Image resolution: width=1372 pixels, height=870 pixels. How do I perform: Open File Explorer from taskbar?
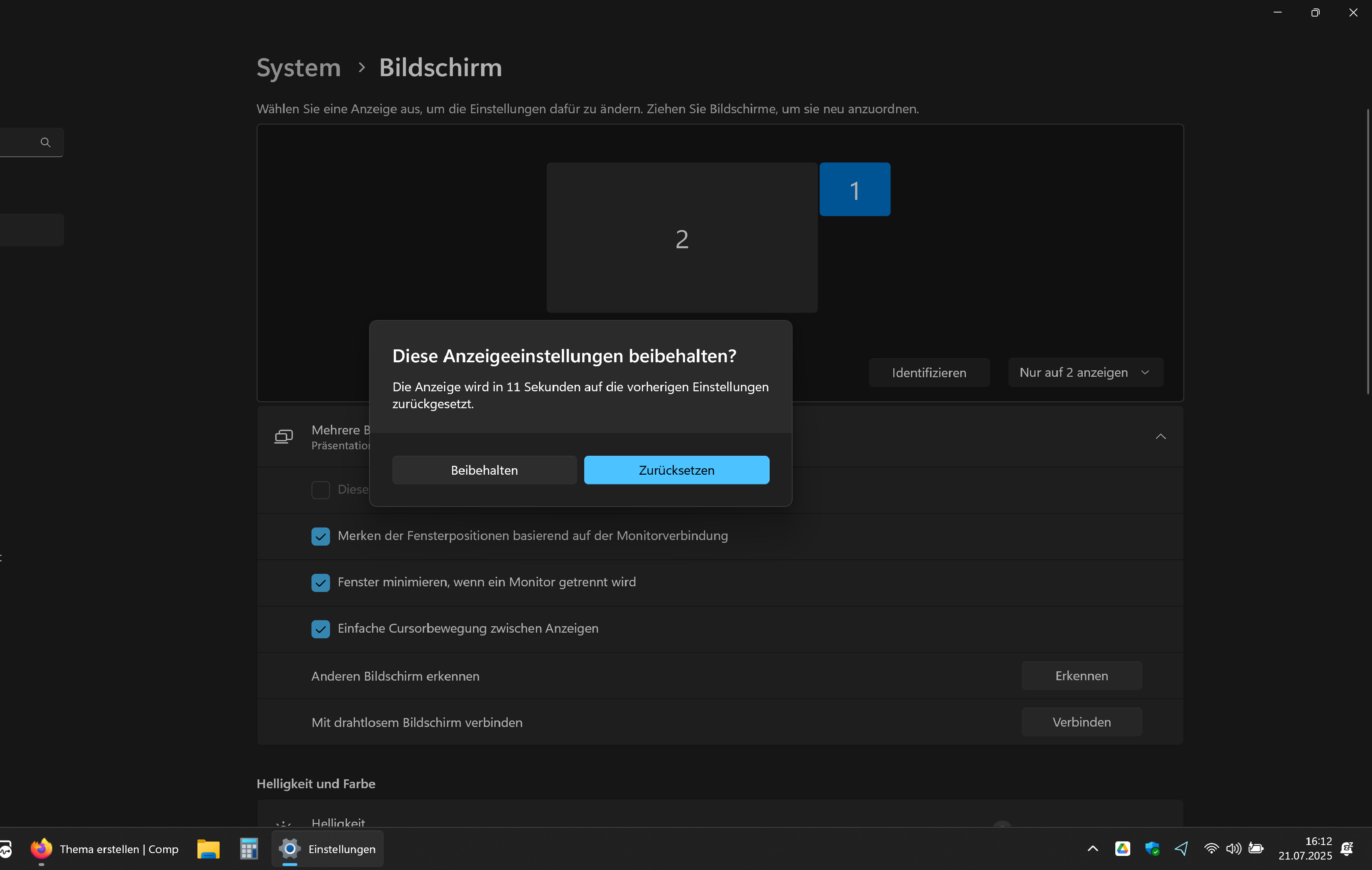(x=208, y=849)
